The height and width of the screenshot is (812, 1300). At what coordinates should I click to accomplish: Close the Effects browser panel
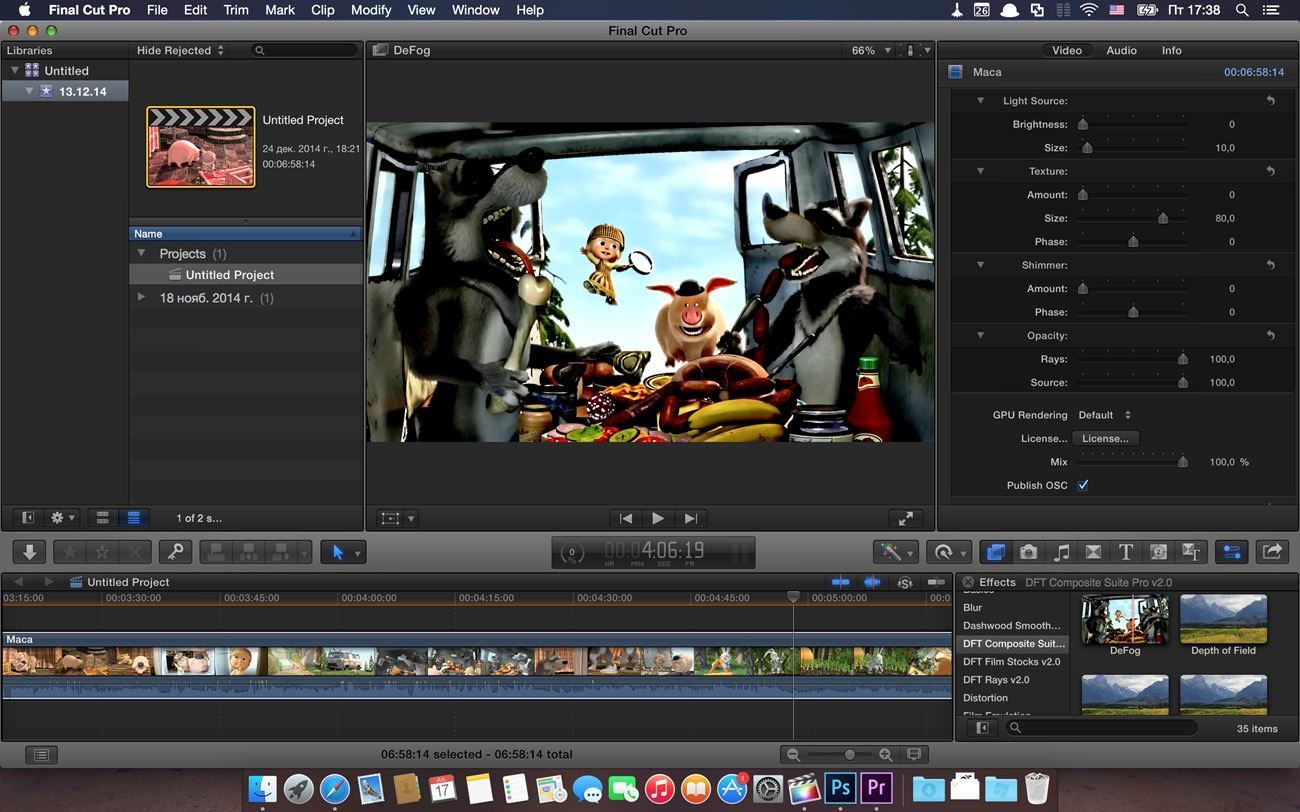(x=967, y=582)
